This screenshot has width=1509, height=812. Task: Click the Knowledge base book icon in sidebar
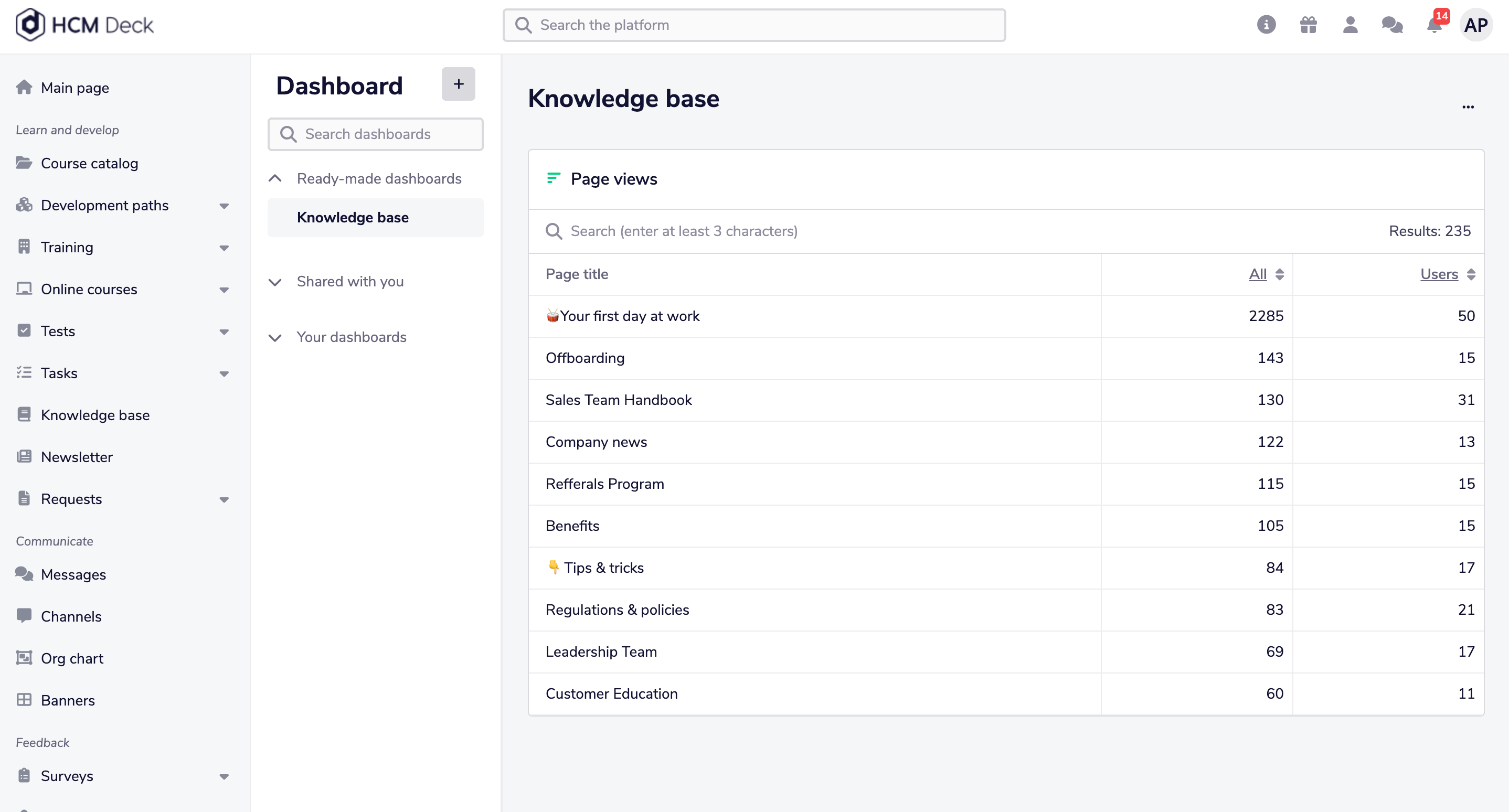pyautogui.click(x=24, y=414)
